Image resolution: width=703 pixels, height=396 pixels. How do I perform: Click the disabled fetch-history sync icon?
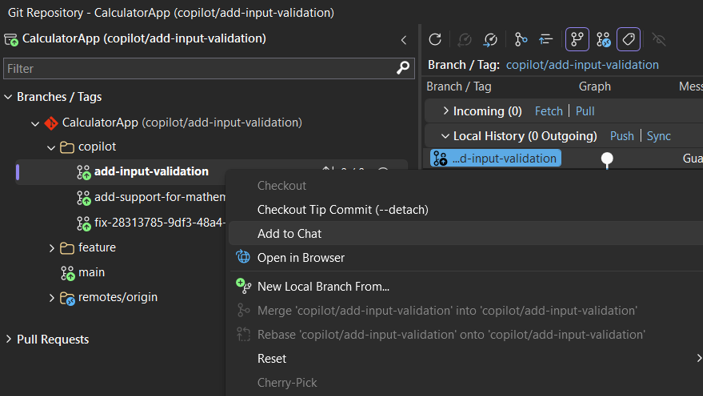coord(464,39)
